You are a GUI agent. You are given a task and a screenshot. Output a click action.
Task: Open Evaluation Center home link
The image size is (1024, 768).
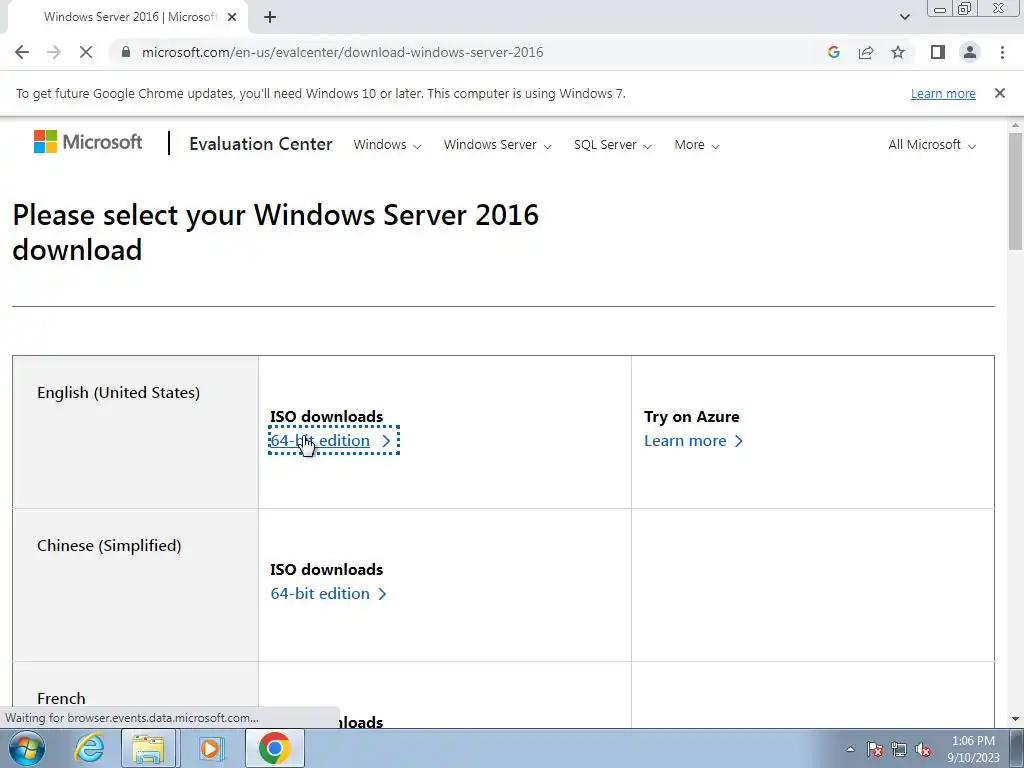[x=261, y=144]
